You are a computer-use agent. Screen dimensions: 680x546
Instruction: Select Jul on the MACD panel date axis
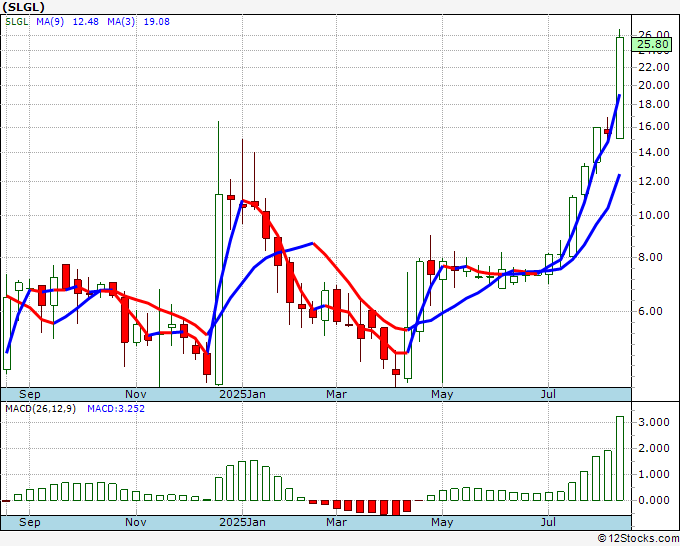pyautogui.click(x=549, y=522)
